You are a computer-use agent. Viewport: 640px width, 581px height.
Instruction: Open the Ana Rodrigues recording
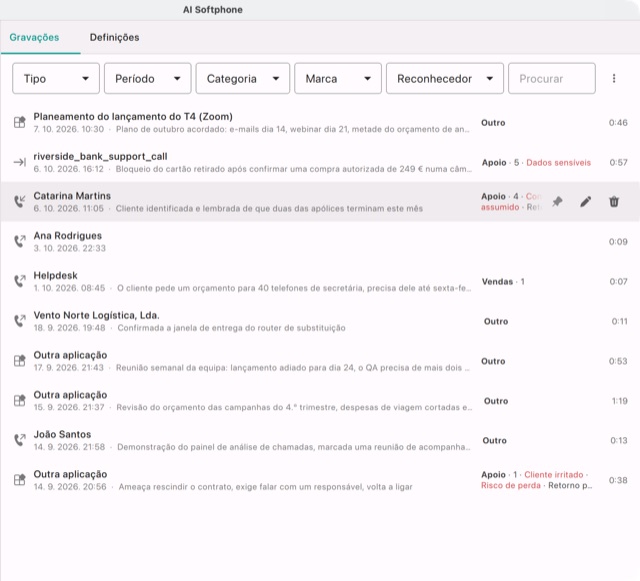320,242
